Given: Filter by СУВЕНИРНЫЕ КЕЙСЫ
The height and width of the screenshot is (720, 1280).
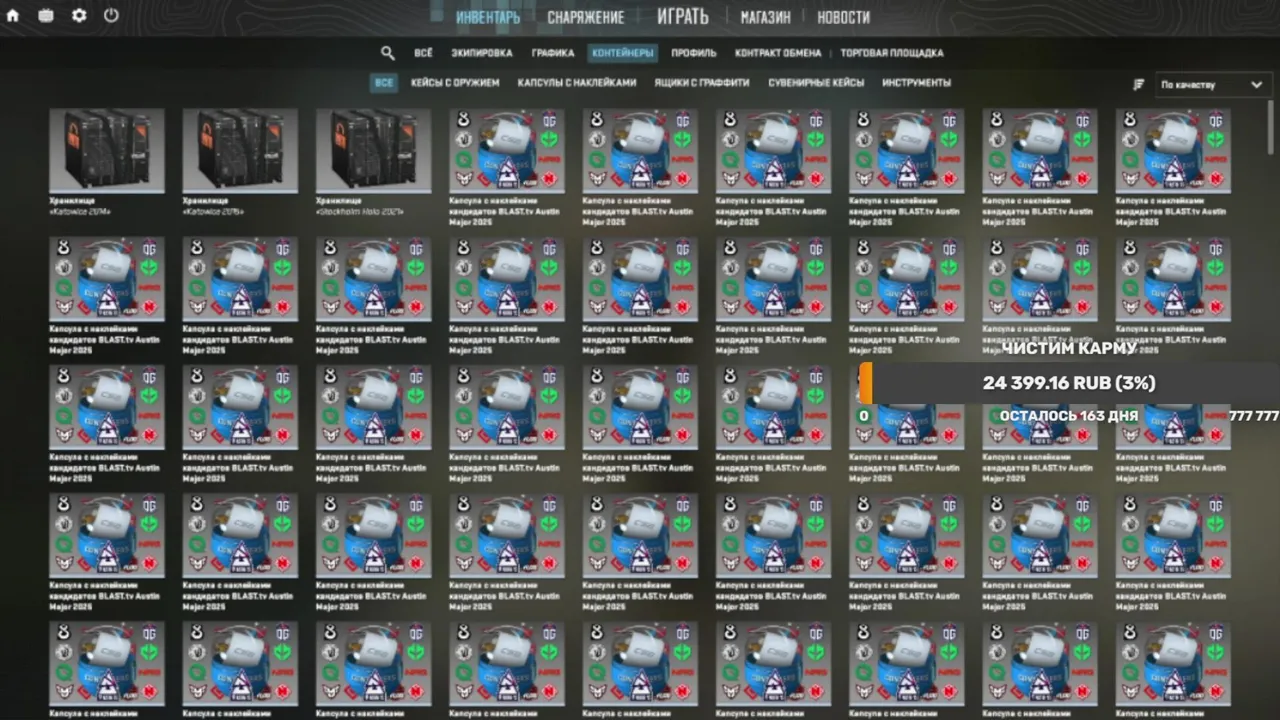Looking at the screenshot, I should click(816, 83).
